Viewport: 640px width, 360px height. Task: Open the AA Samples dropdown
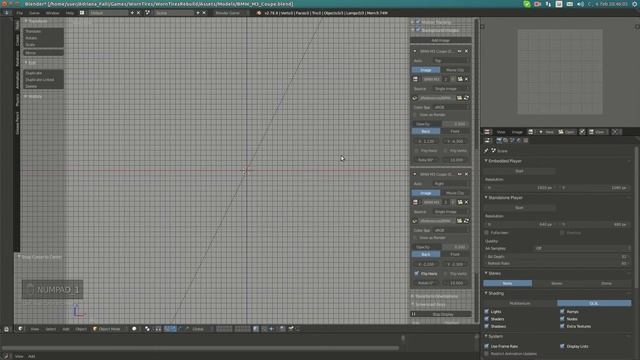pyautogui.click(x=582, y=249)
